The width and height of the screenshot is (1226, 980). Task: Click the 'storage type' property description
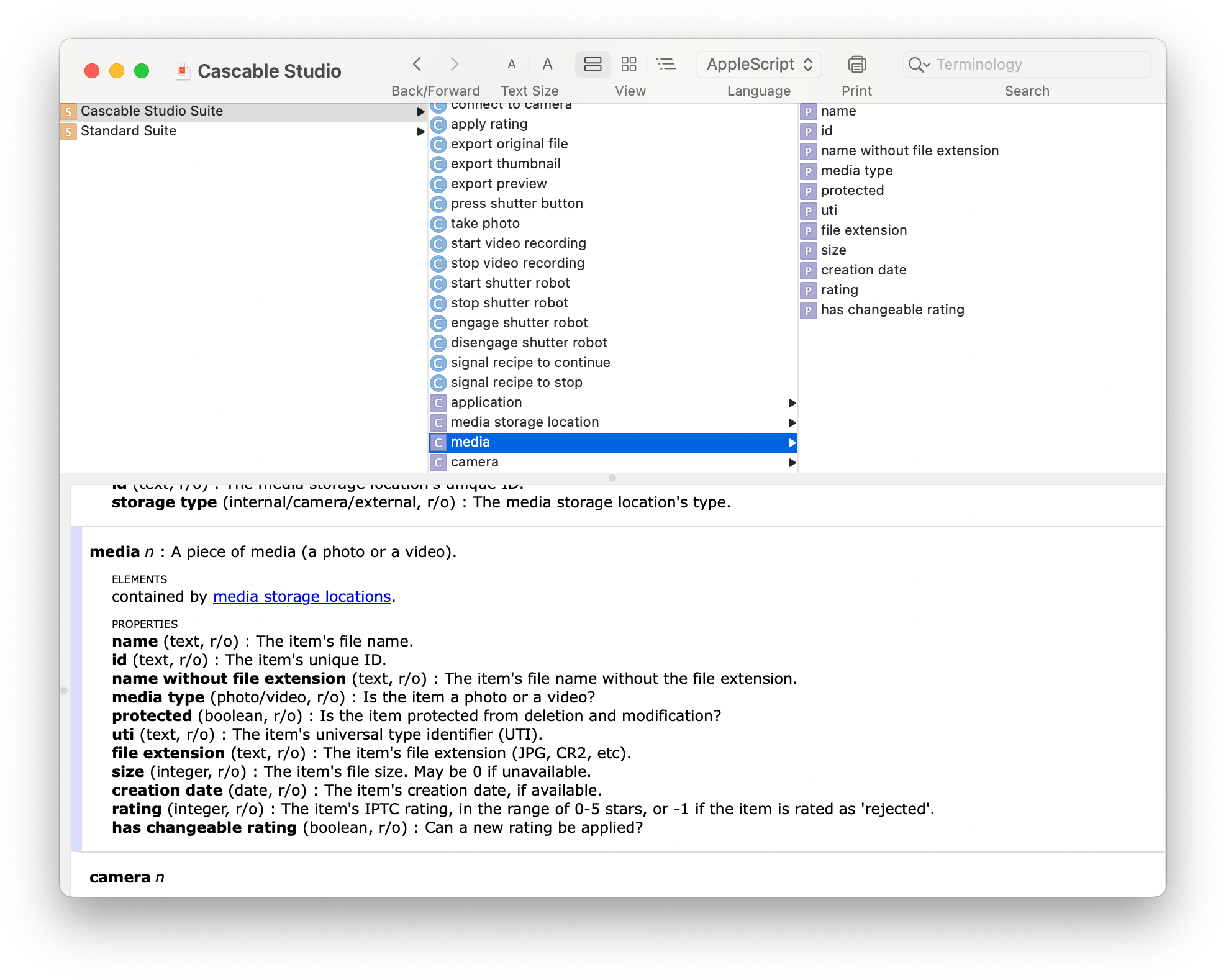[x=421, y=502]
